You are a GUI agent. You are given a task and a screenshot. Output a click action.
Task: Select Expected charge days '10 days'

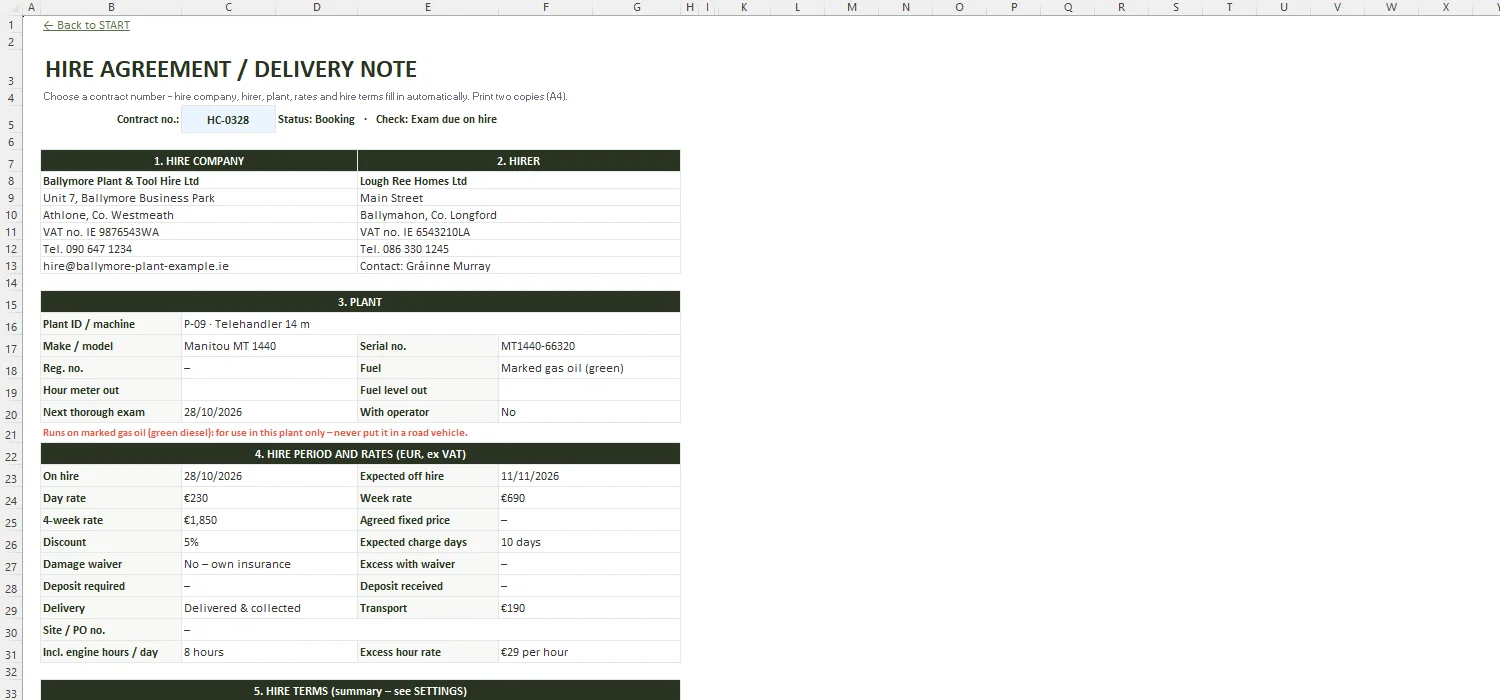pos(589,542)
